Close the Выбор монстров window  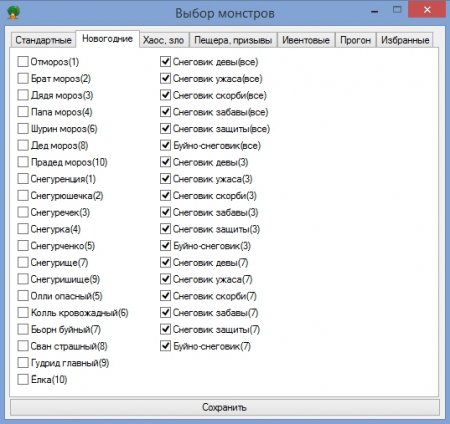pos(427,9)
